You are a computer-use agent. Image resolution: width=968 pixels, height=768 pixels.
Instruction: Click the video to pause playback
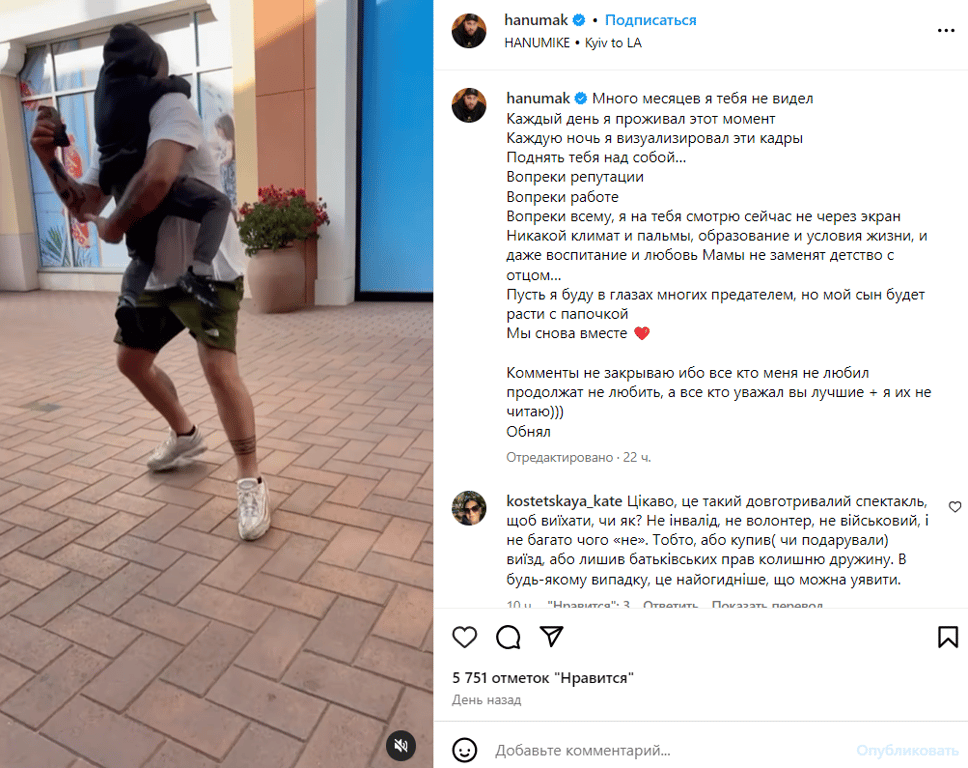tap(216, 384)
